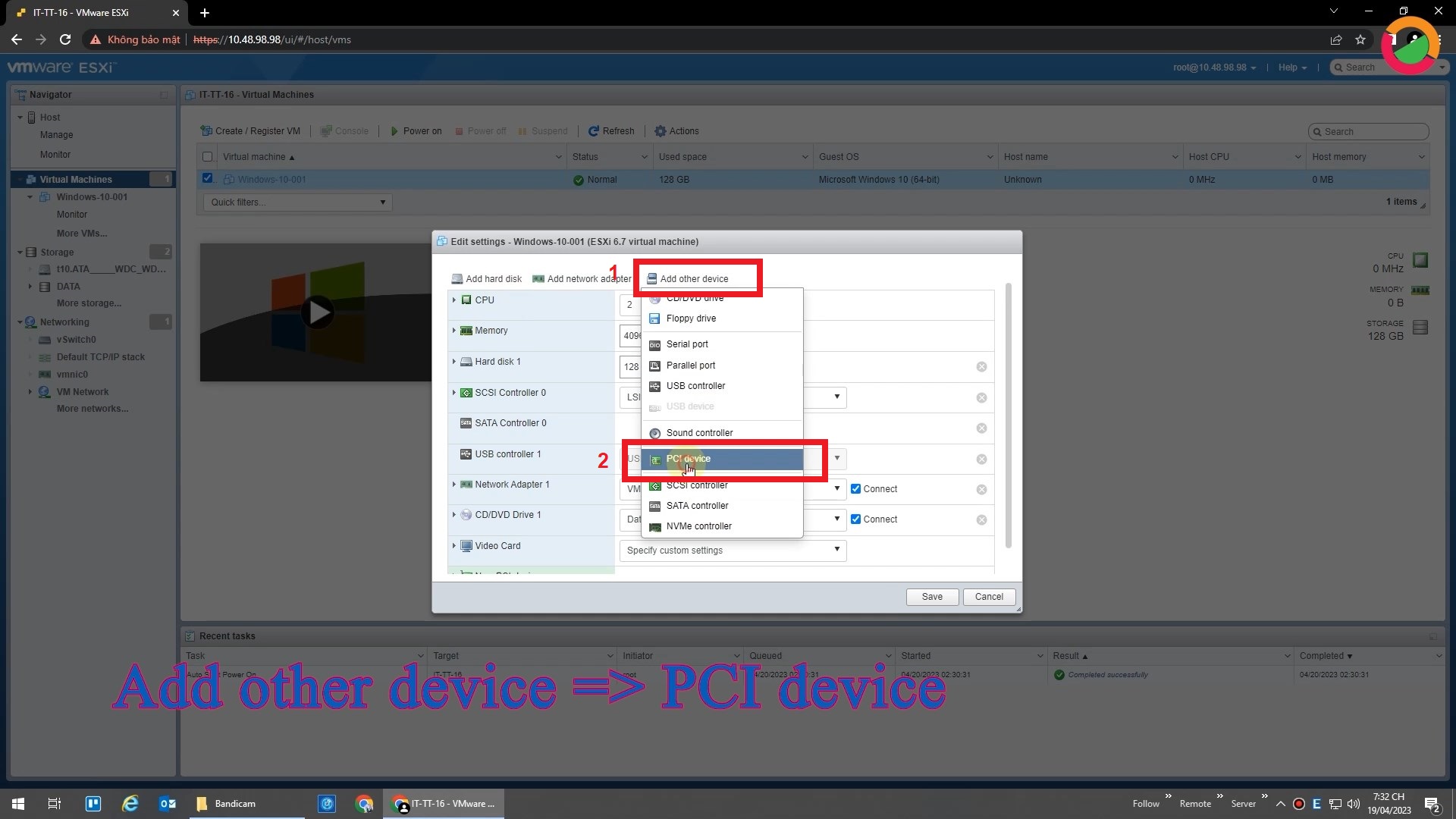Click the Save button
This screenshot has height=819, width=1456.
[931, 596]
